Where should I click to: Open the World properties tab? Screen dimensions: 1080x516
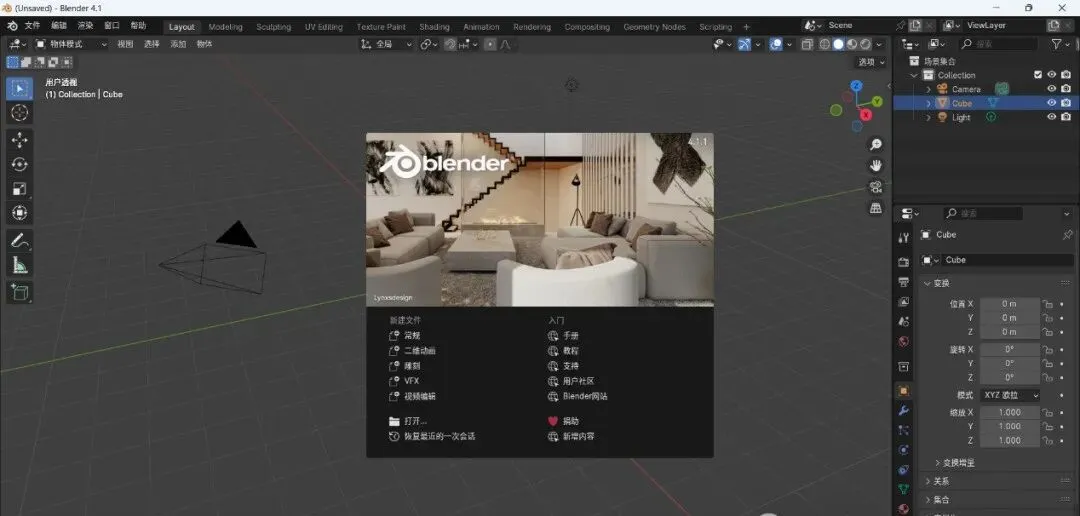click(904, 342)
